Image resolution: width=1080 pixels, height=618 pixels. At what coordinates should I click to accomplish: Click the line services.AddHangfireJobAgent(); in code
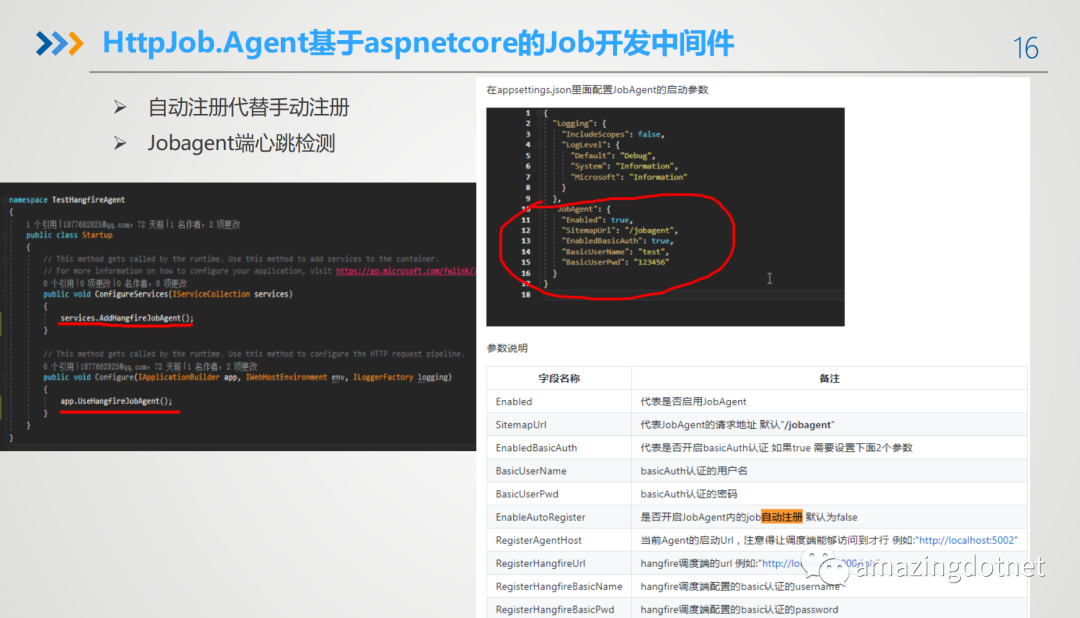(x=127, y=318)
